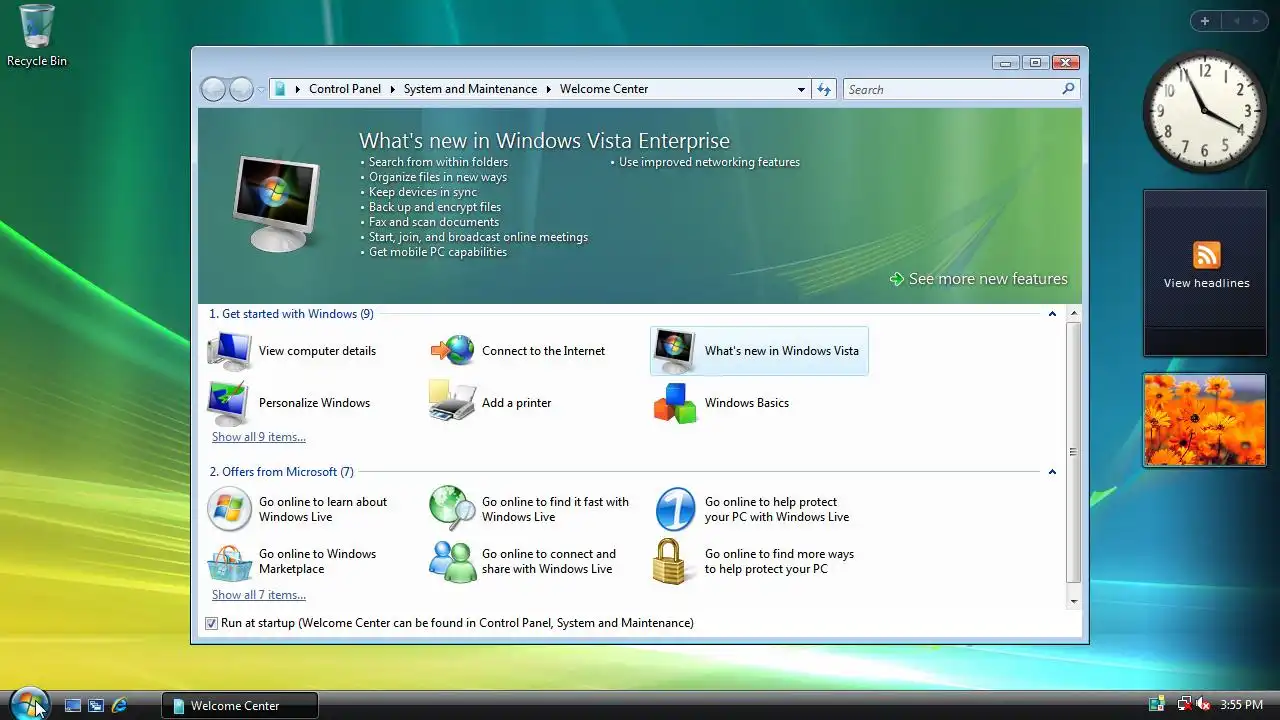Image resolution: width=1280 pixels, height=720 pixels.
Task: Click the Forward navigation button
Action: tap(241, 90)
